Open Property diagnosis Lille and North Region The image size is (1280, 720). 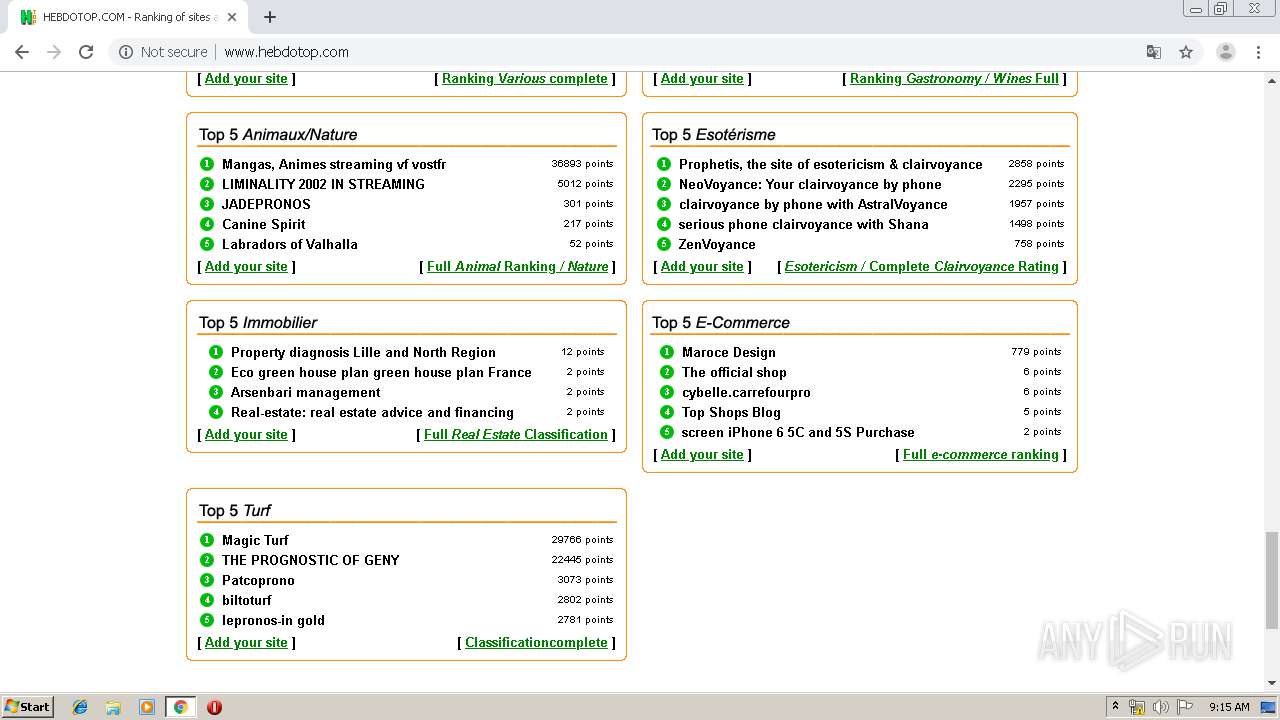click(x=363, y=352)
